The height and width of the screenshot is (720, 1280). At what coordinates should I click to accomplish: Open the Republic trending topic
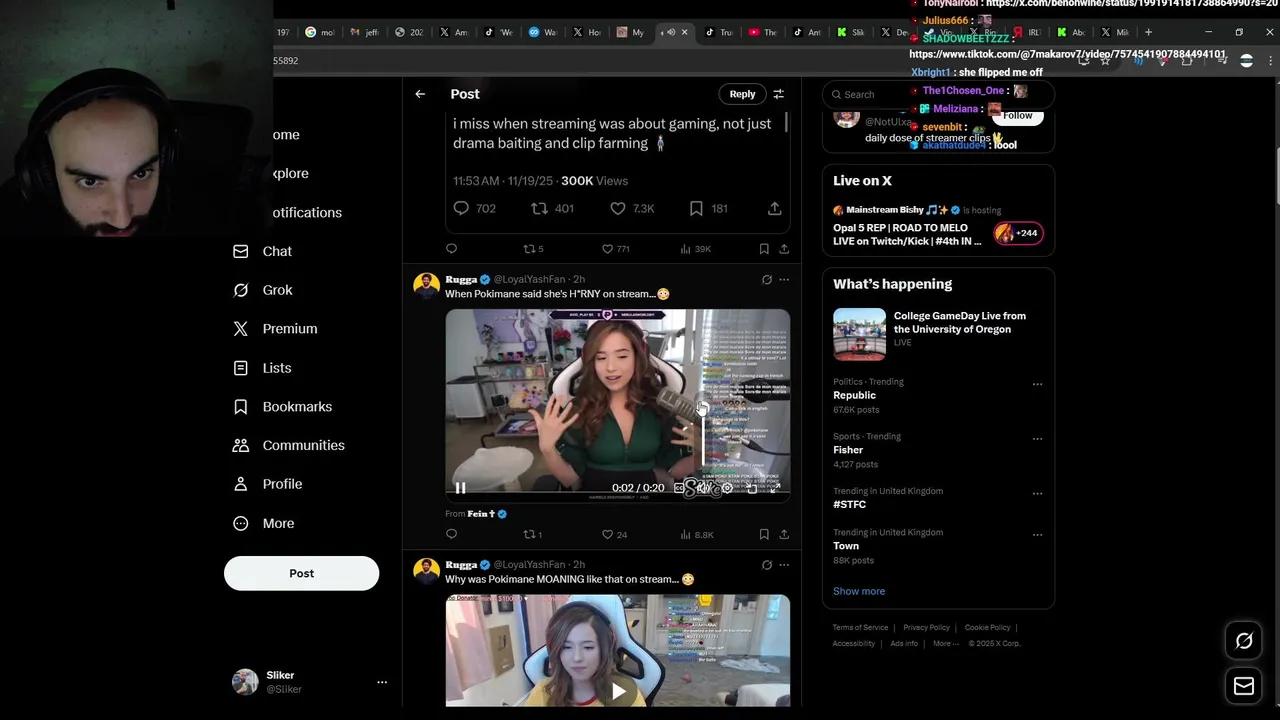click(854, 395)
